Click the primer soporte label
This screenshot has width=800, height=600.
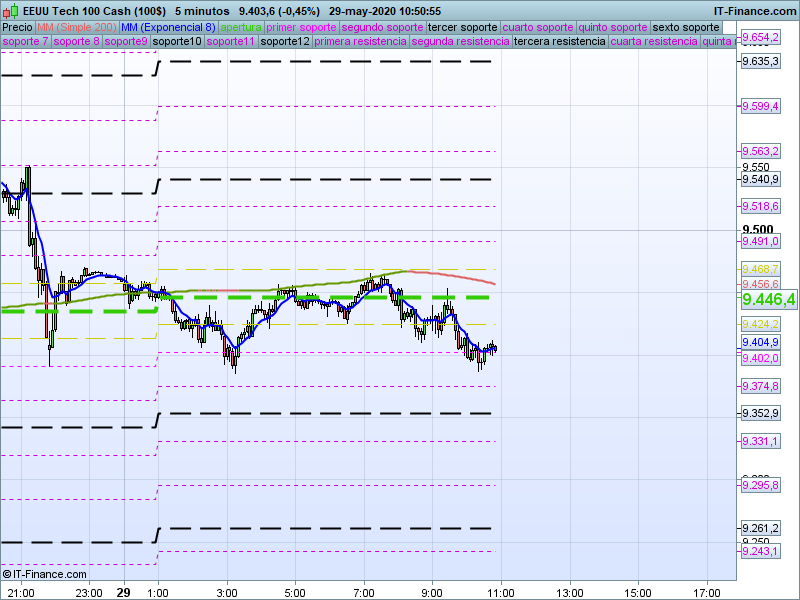point(302,27)
